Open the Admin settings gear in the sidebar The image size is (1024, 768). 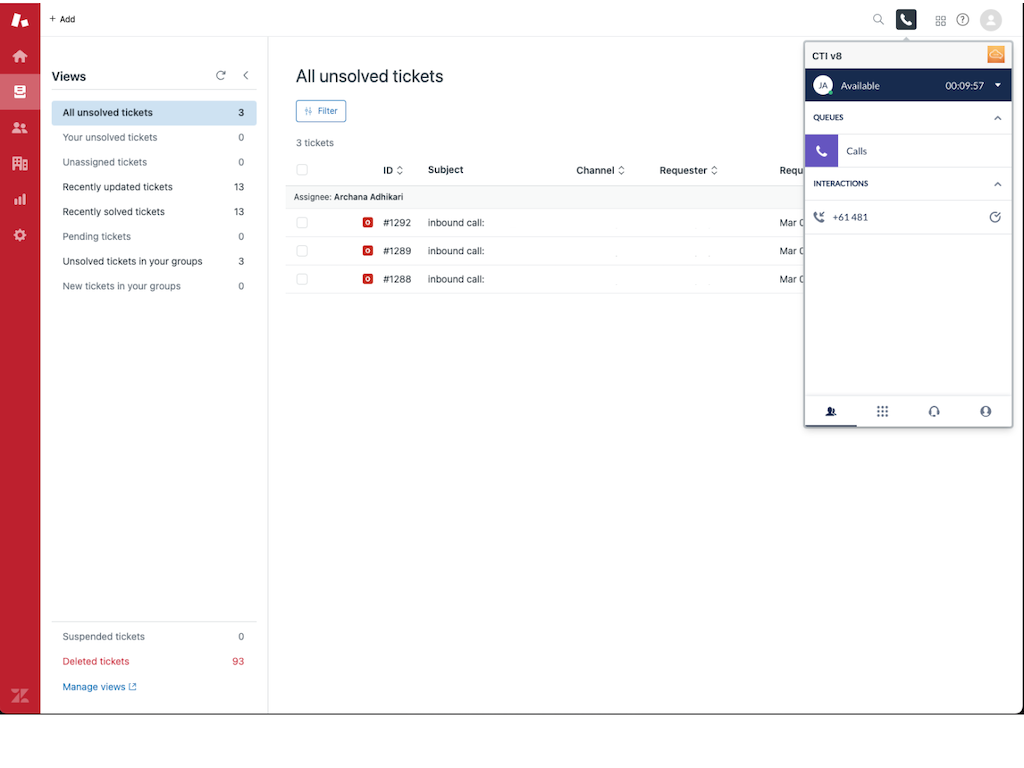19,235
